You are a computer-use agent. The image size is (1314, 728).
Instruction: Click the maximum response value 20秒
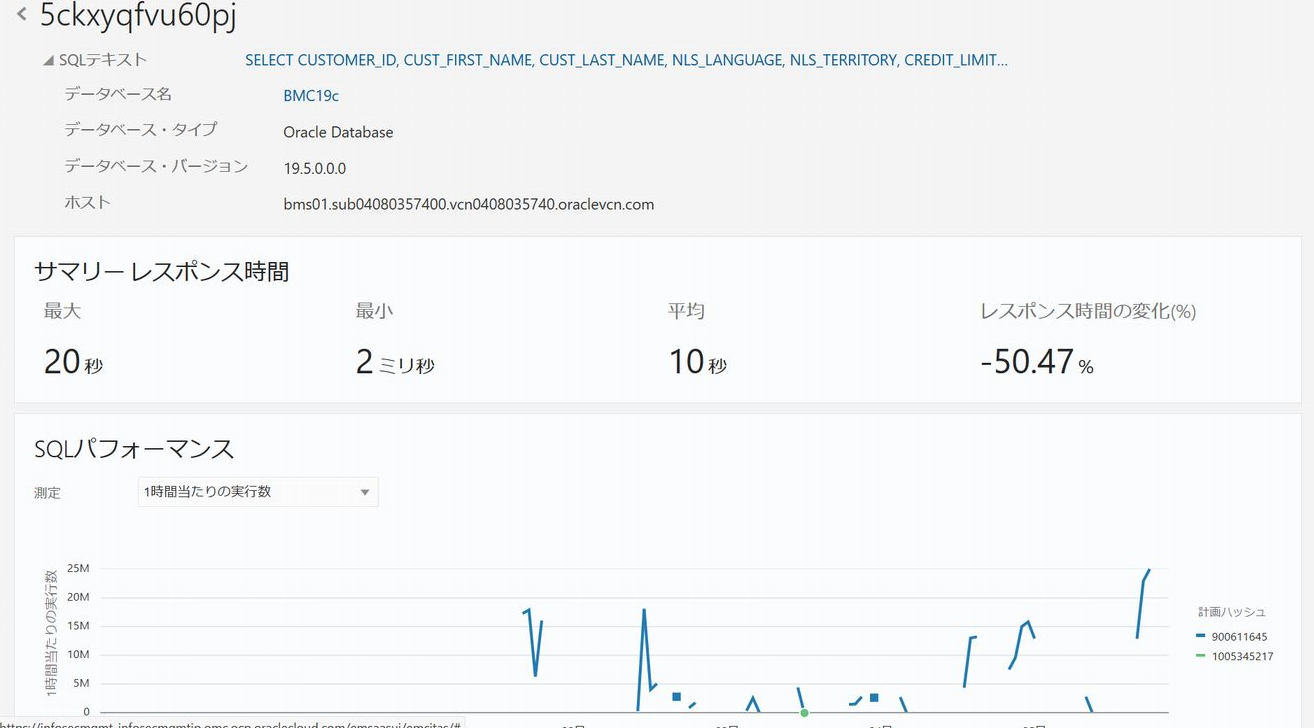(x=73, y=361)
